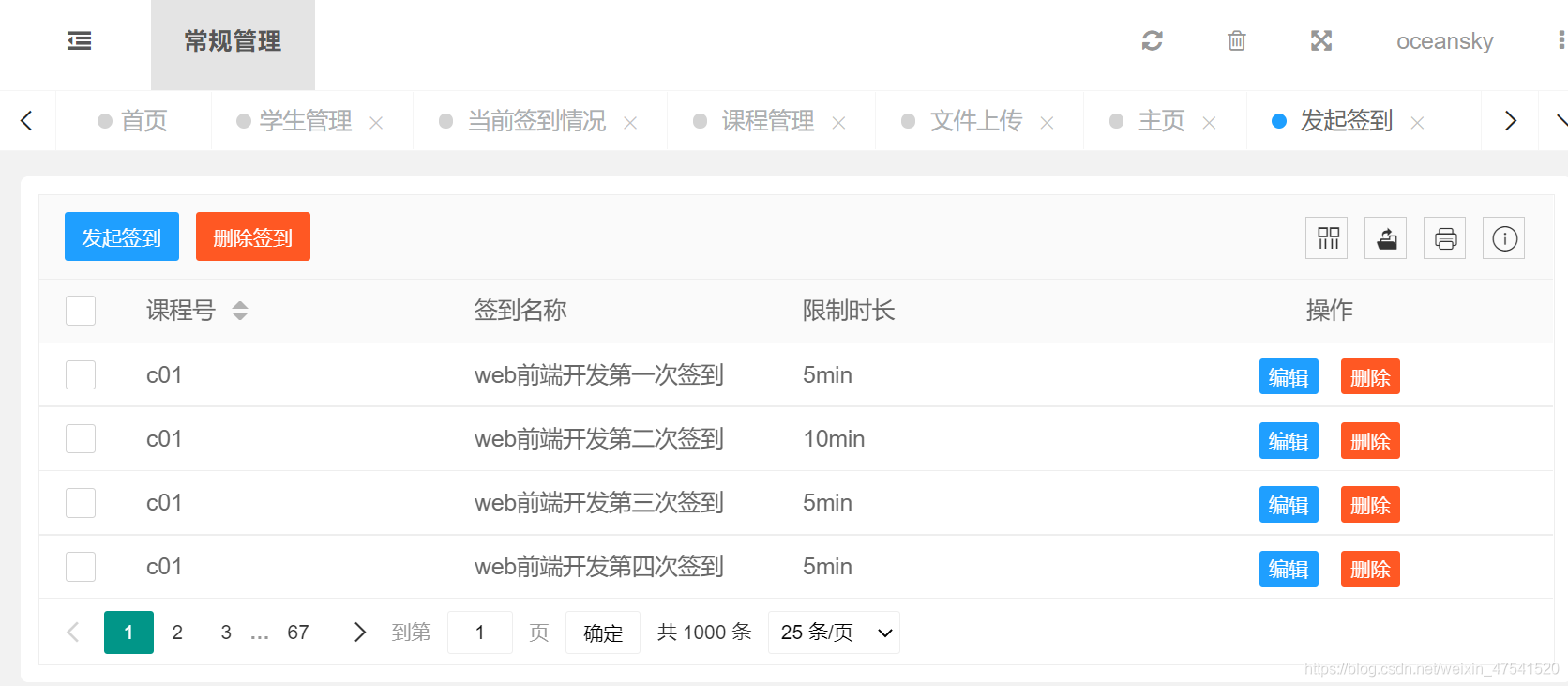This screenshot has height=686, width=1568.
Task: Close the 学生管理 tab
Action: tap(376, 123)
